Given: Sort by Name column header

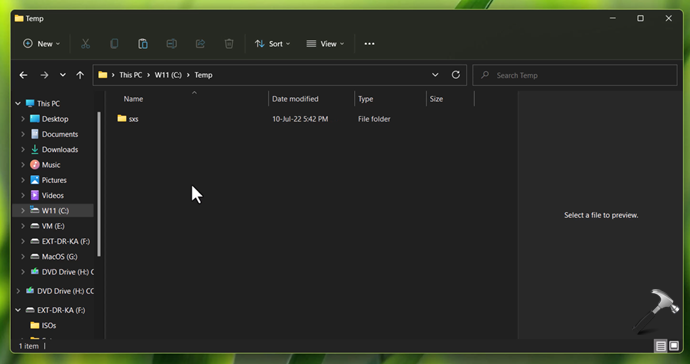Looking at the screenshot, I should [133, 99].
